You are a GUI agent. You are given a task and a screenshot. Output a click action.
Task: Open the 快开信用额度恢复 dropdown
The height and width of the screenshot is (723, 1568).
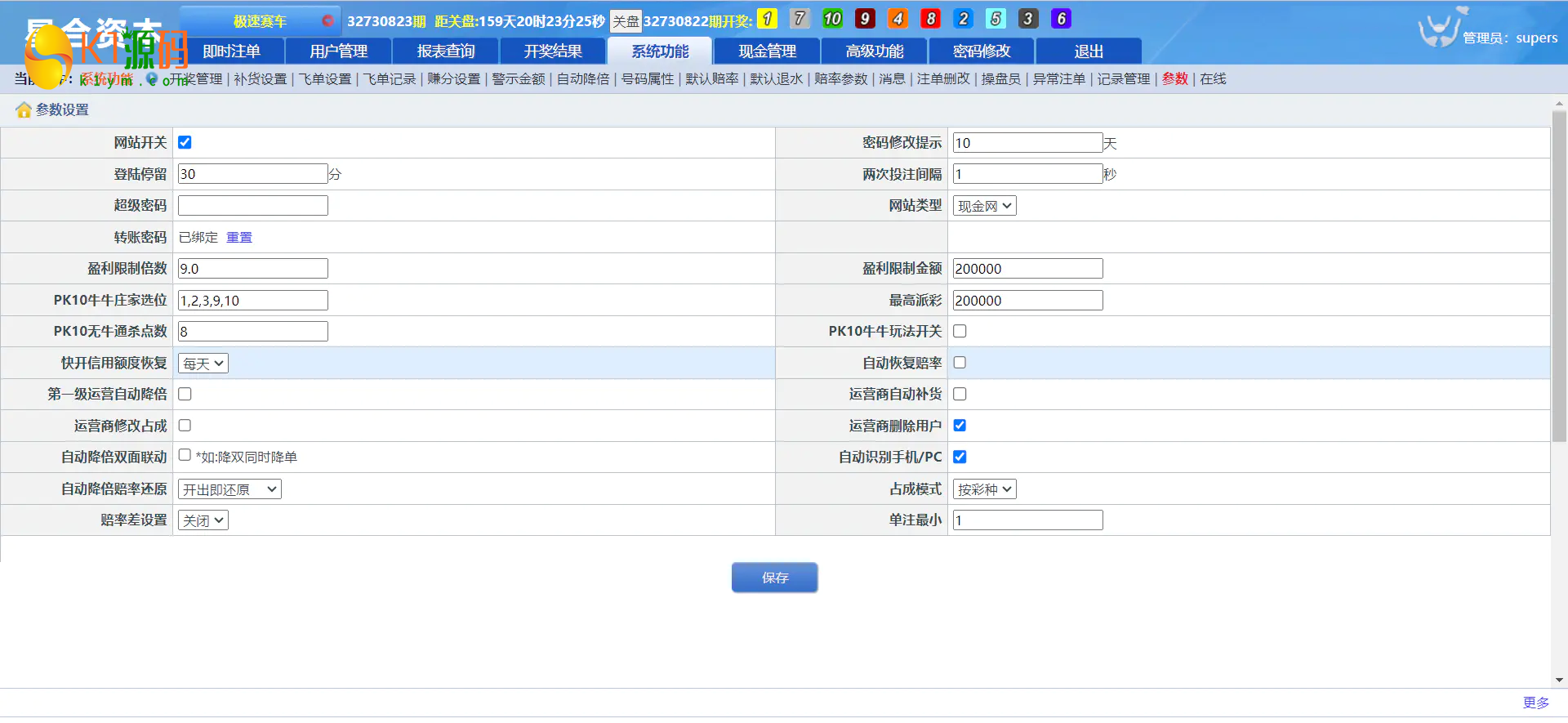pyautogui.click(x=203, y=364)
